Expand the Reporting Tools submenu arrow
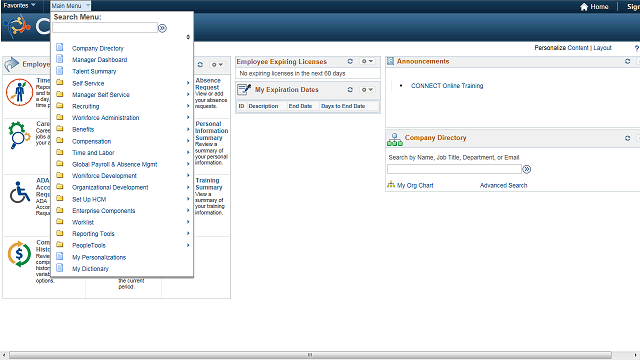 (x=188, y=233)
